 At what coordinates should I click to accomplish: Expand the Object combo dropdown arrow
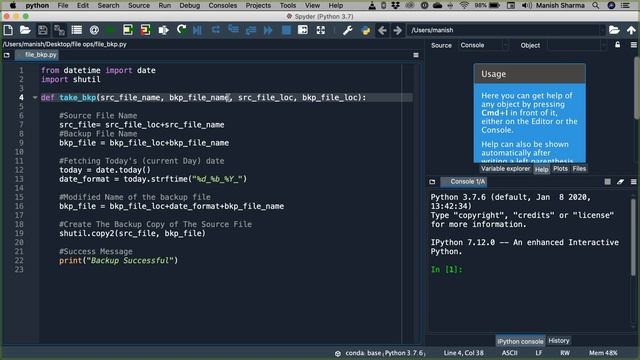(603, 45)
